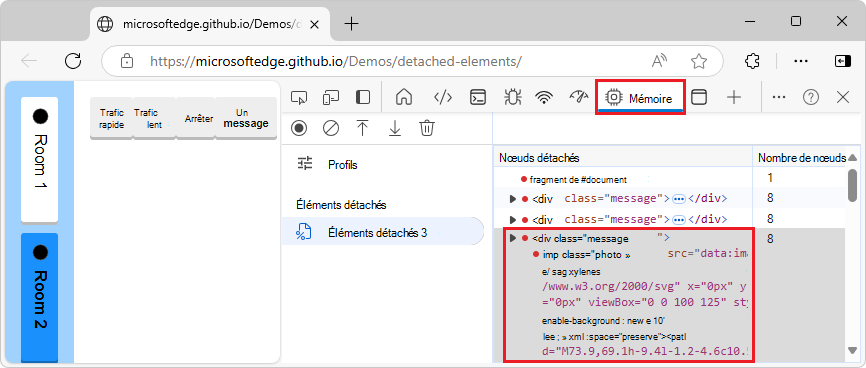Add page to favorites star

click(x=699, y=61)
